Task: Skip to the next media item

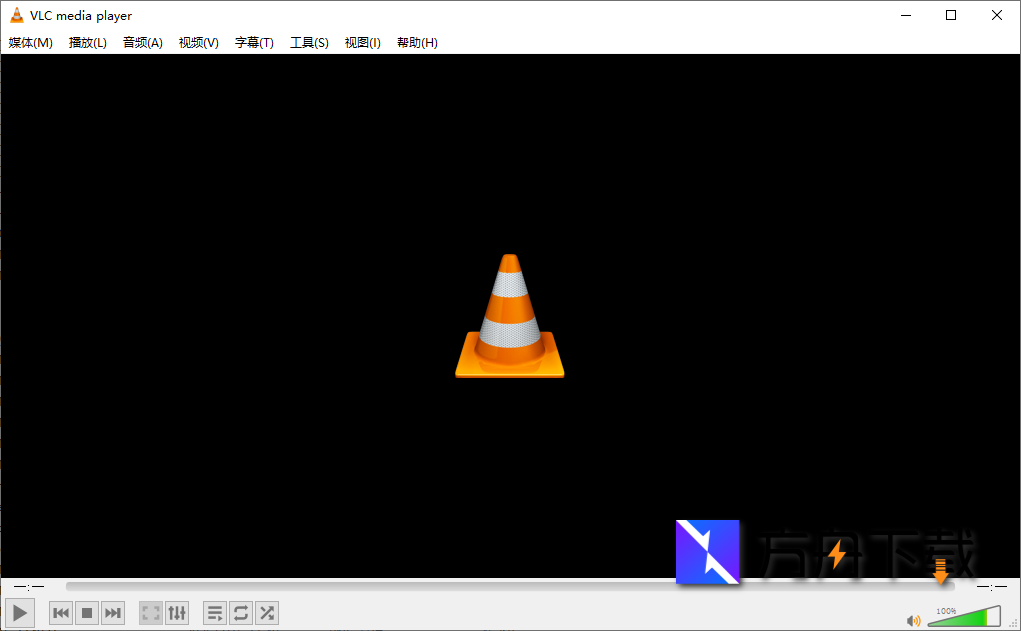Action: point(112,612)
